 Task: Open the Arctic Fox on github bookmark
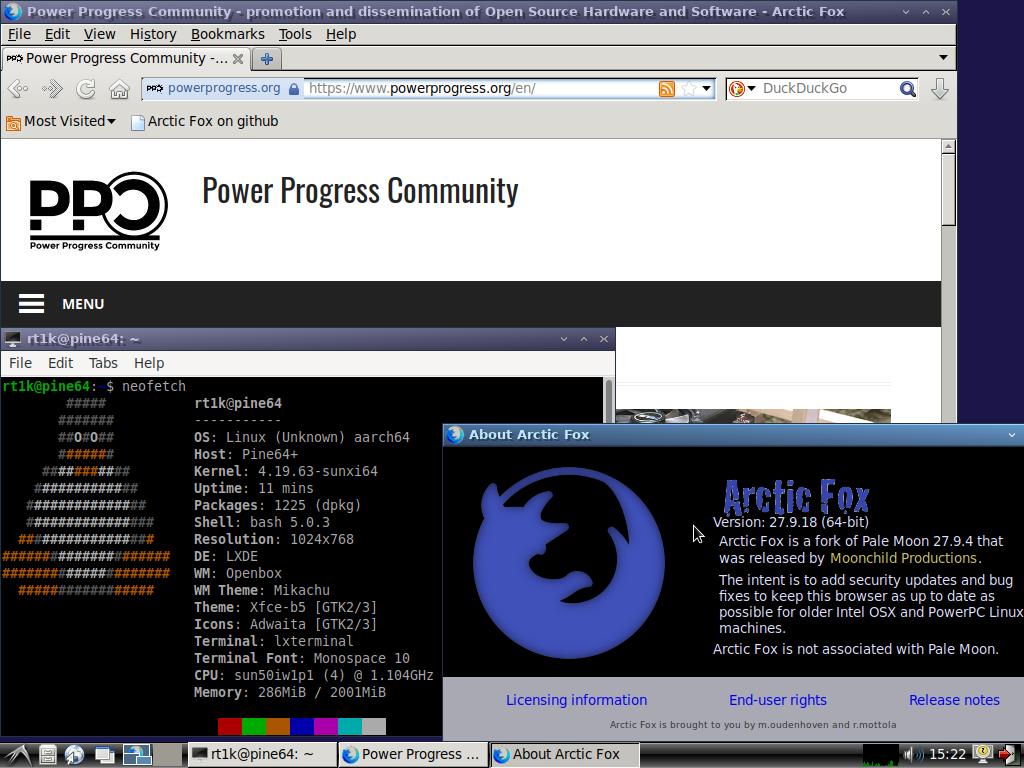click(204, 121)
